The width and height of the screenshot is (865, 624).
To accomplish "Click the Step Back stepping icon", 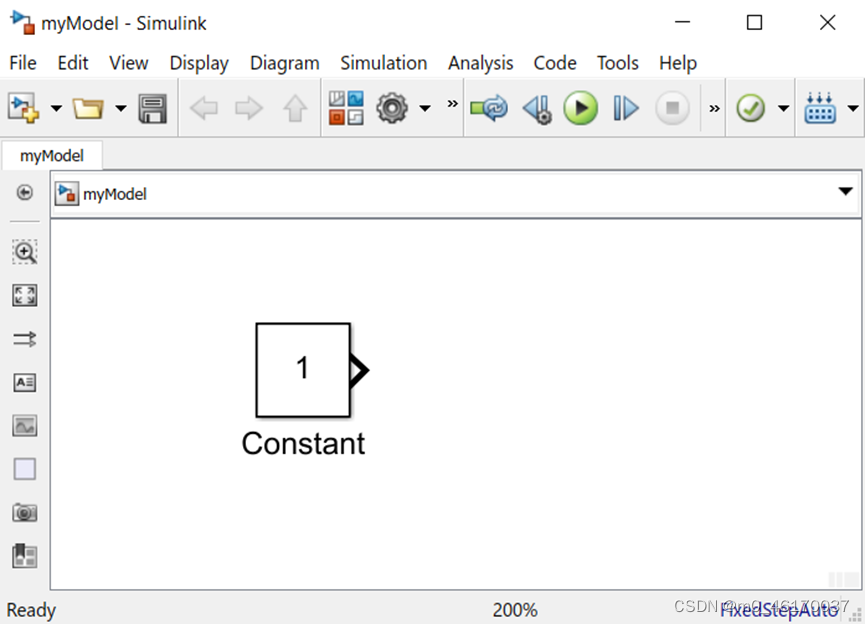I will pos(537,109).
